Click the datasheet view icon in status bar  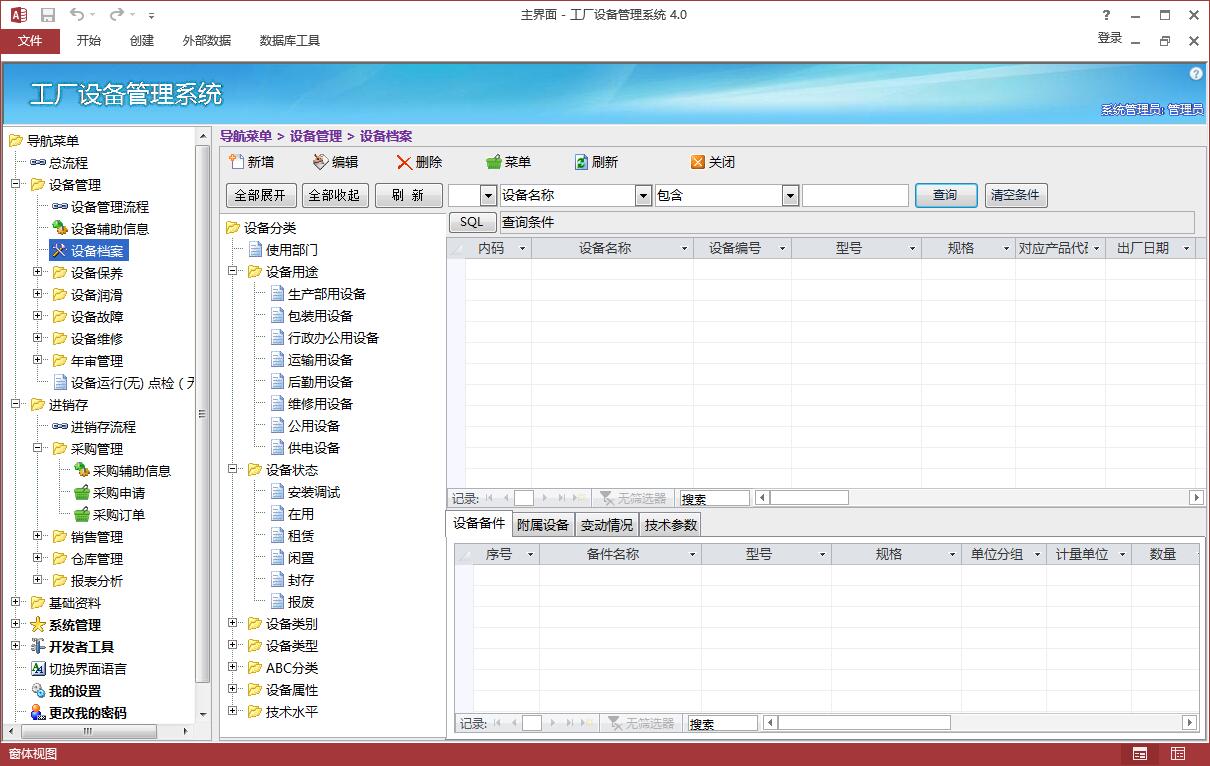coord(1176,753)
